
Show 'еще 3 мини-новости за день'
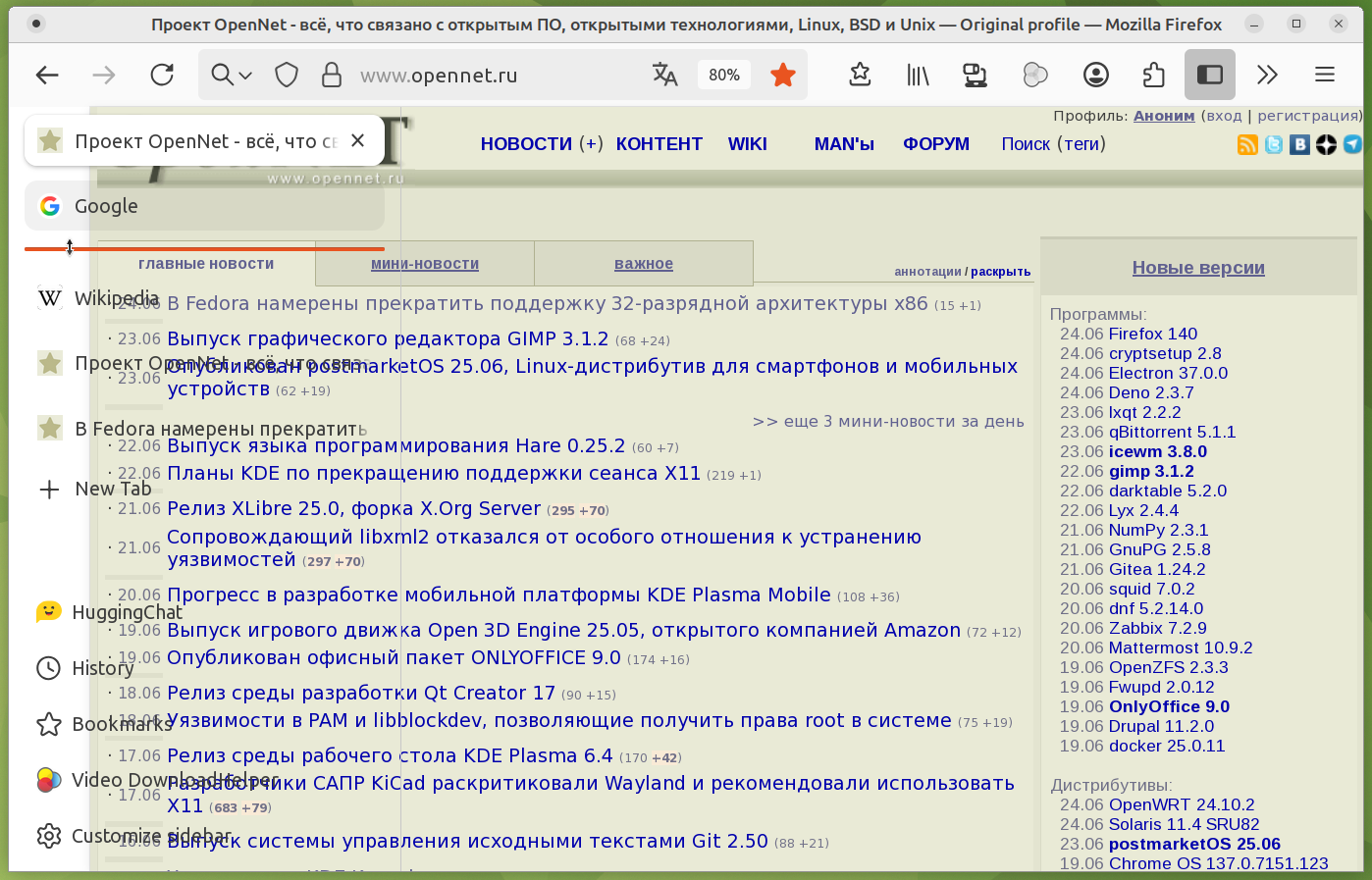tap(888, 422)
